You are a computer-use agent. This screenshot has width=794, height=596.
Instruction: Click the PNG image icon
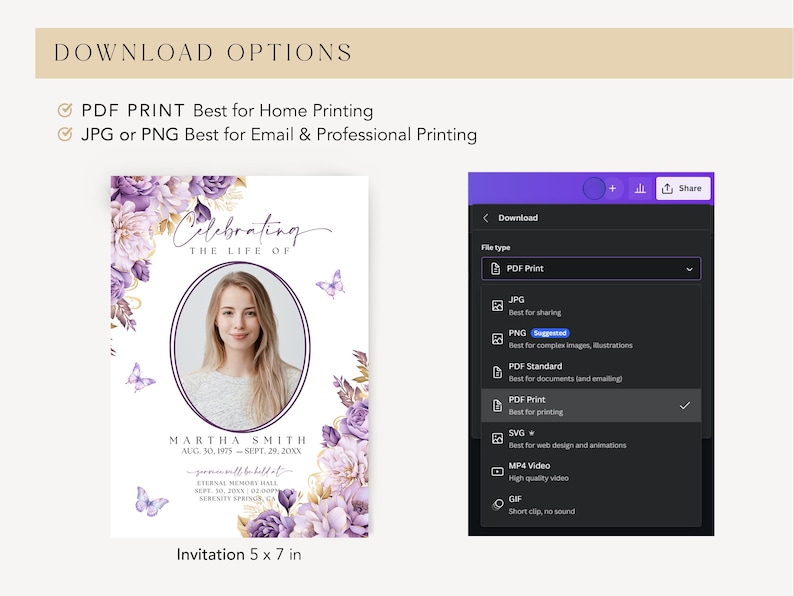[x=497, y=339]
